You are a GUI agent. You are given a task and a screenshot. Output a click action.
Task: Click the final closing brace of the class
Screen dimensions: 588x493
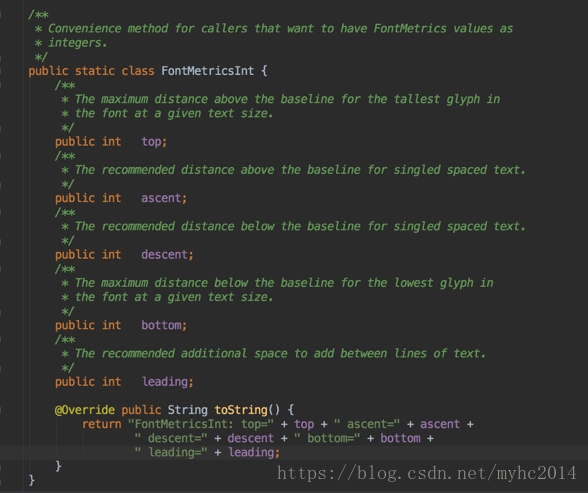(x=32, y=481)
